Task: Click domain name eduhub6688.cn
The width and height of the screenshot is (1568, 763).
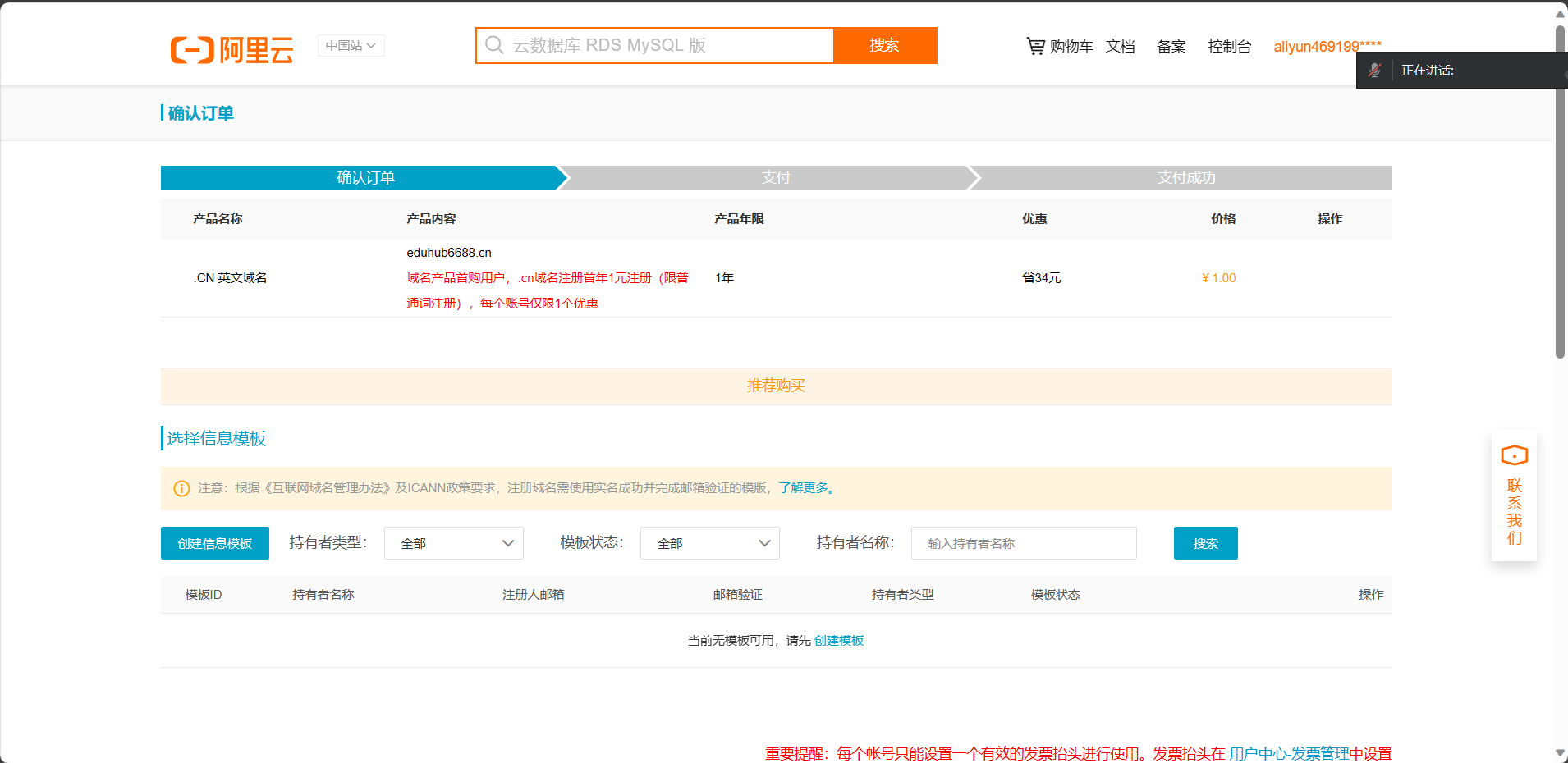Action: point(449,253)
